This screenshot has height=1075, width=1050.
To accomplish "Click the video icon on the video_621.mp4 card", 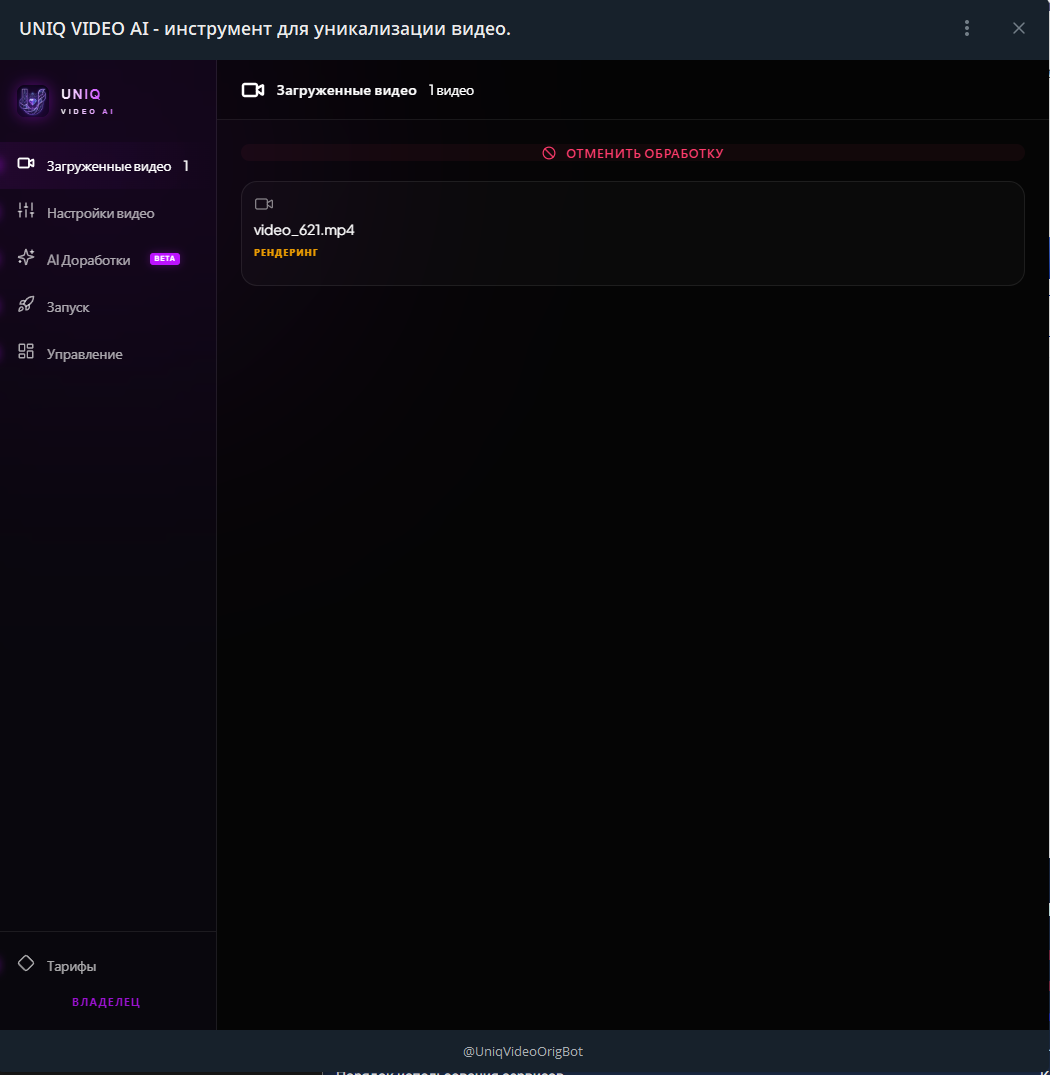I will coord(264,204).
